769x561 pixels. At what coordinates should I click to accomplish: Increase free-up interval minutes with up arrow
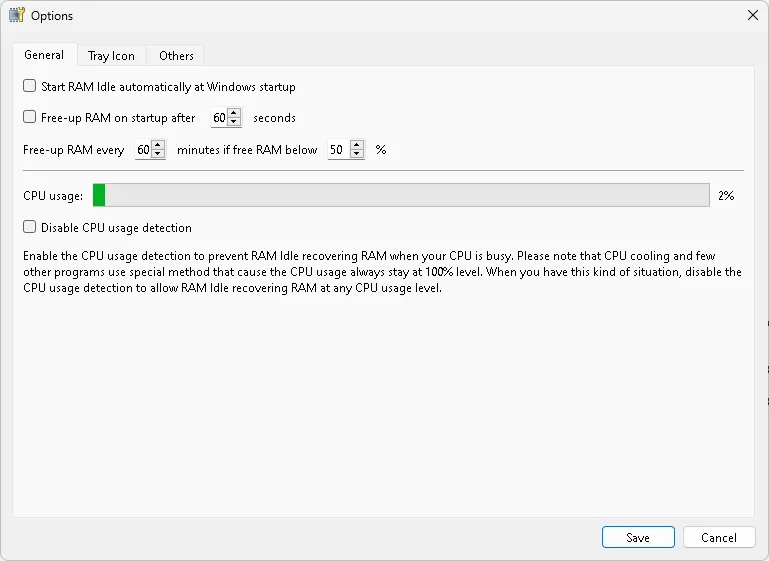(157, 146)
